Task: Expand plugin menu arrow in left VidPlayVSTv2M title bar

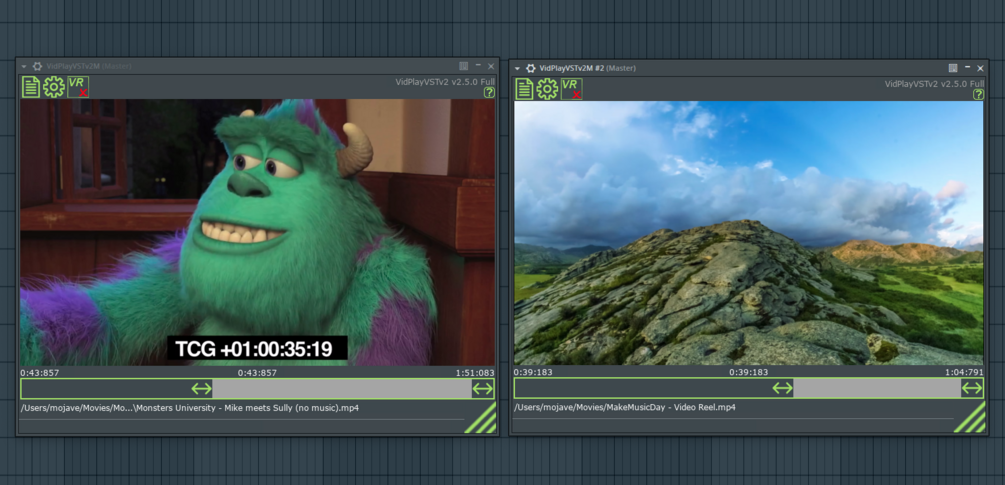Action: (24, 66)
